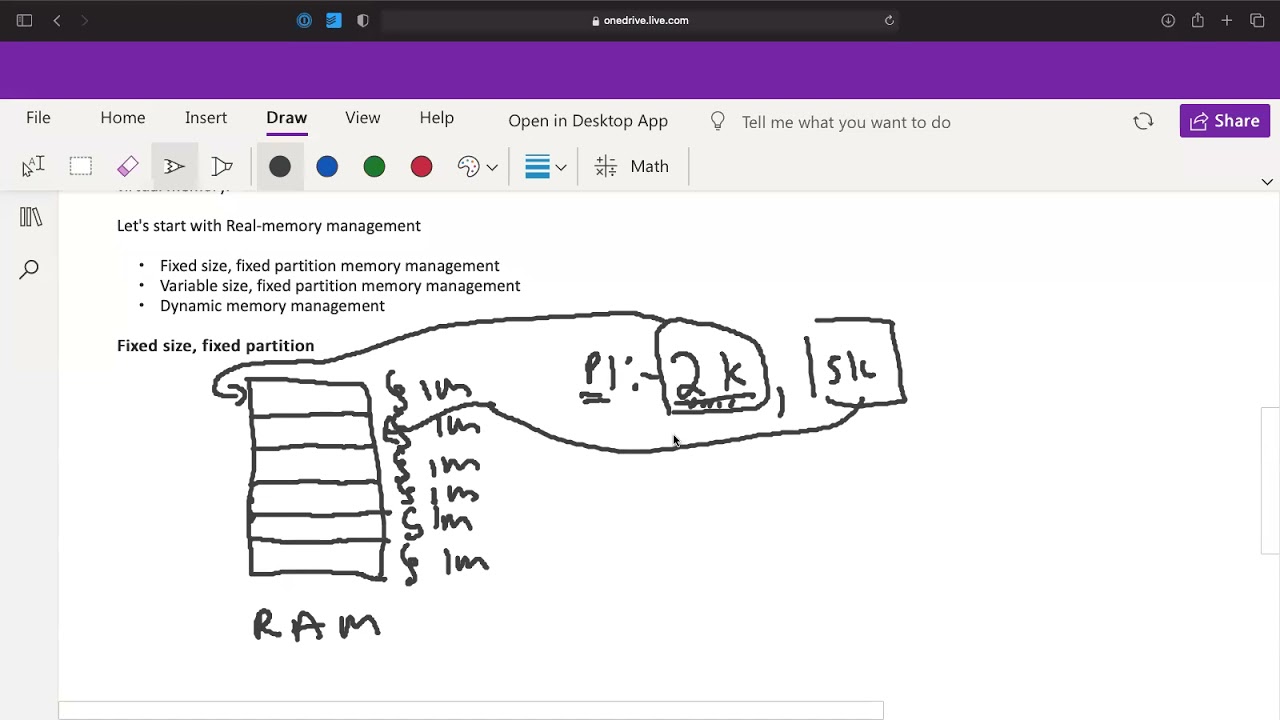This screenshot has height=720, width=1280.
Task: Pick the green ink color
Action: (374, 167)
